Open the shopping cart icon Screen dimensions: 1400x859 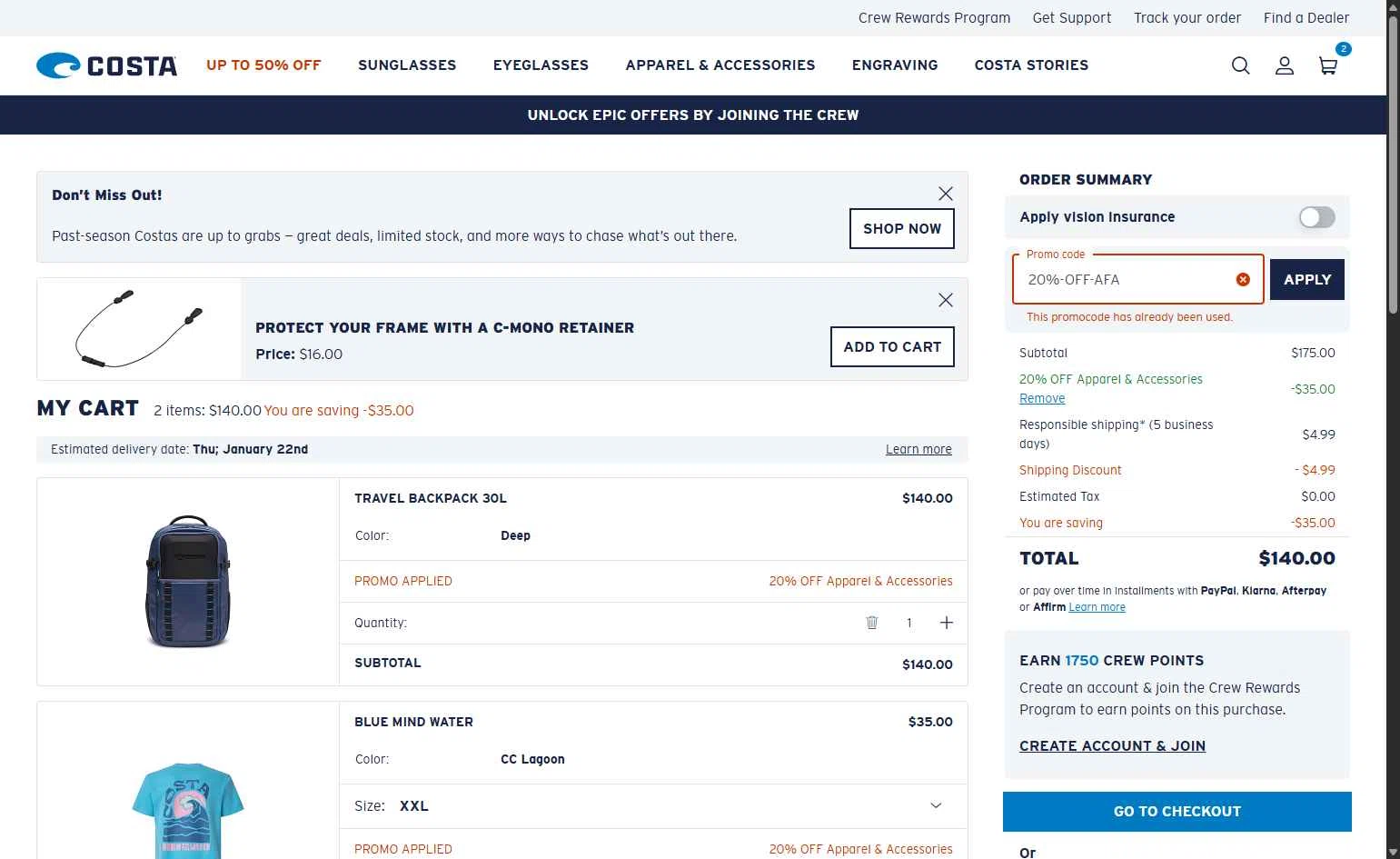coord(1327,65)
